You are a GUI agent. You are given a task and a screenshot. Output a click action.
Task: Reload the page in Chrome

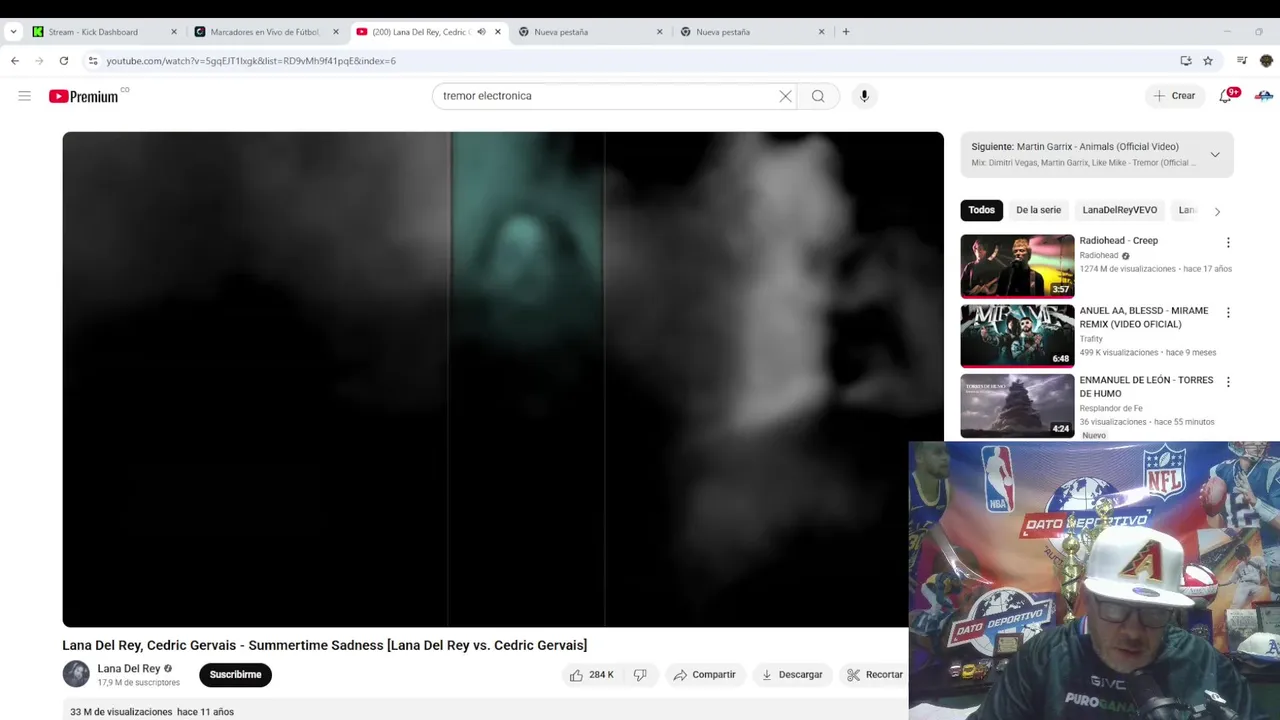tap(63, 61)
